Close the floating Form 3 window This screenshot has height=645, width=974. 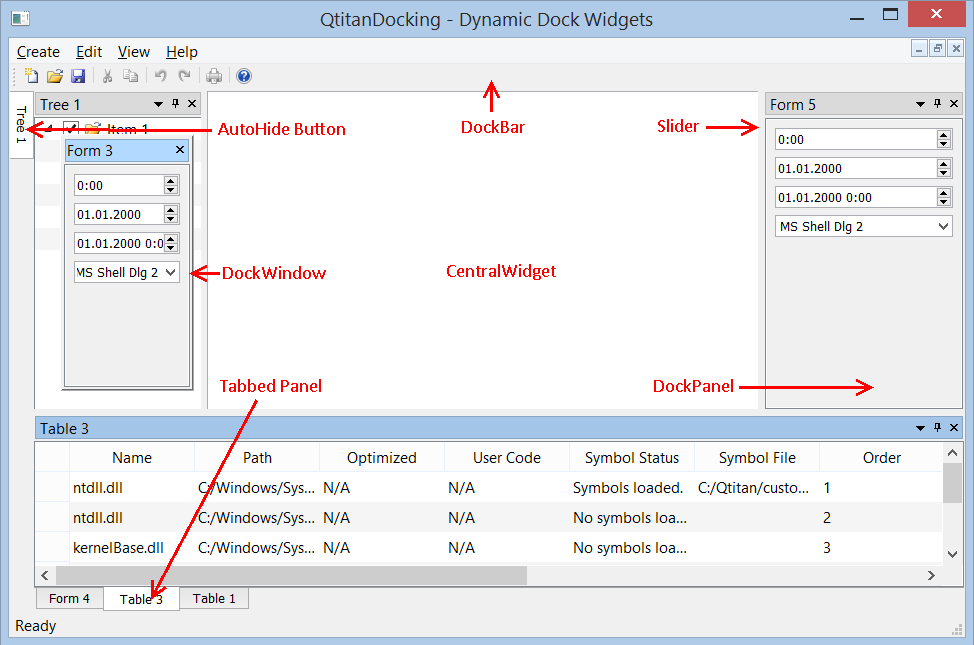tap(180, 150)
